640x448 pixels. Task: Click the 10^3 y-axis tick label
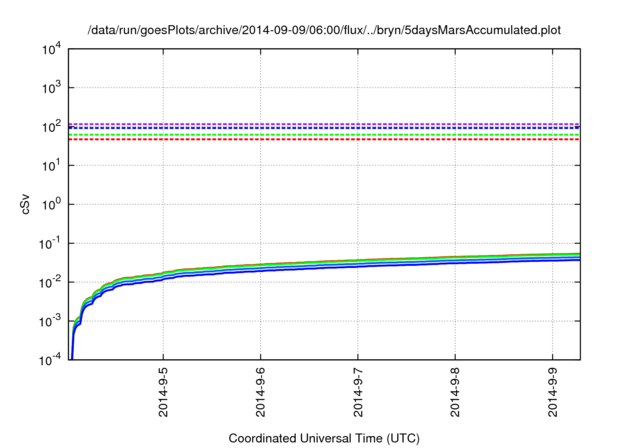pyautogui.click(x=51, y=87)
